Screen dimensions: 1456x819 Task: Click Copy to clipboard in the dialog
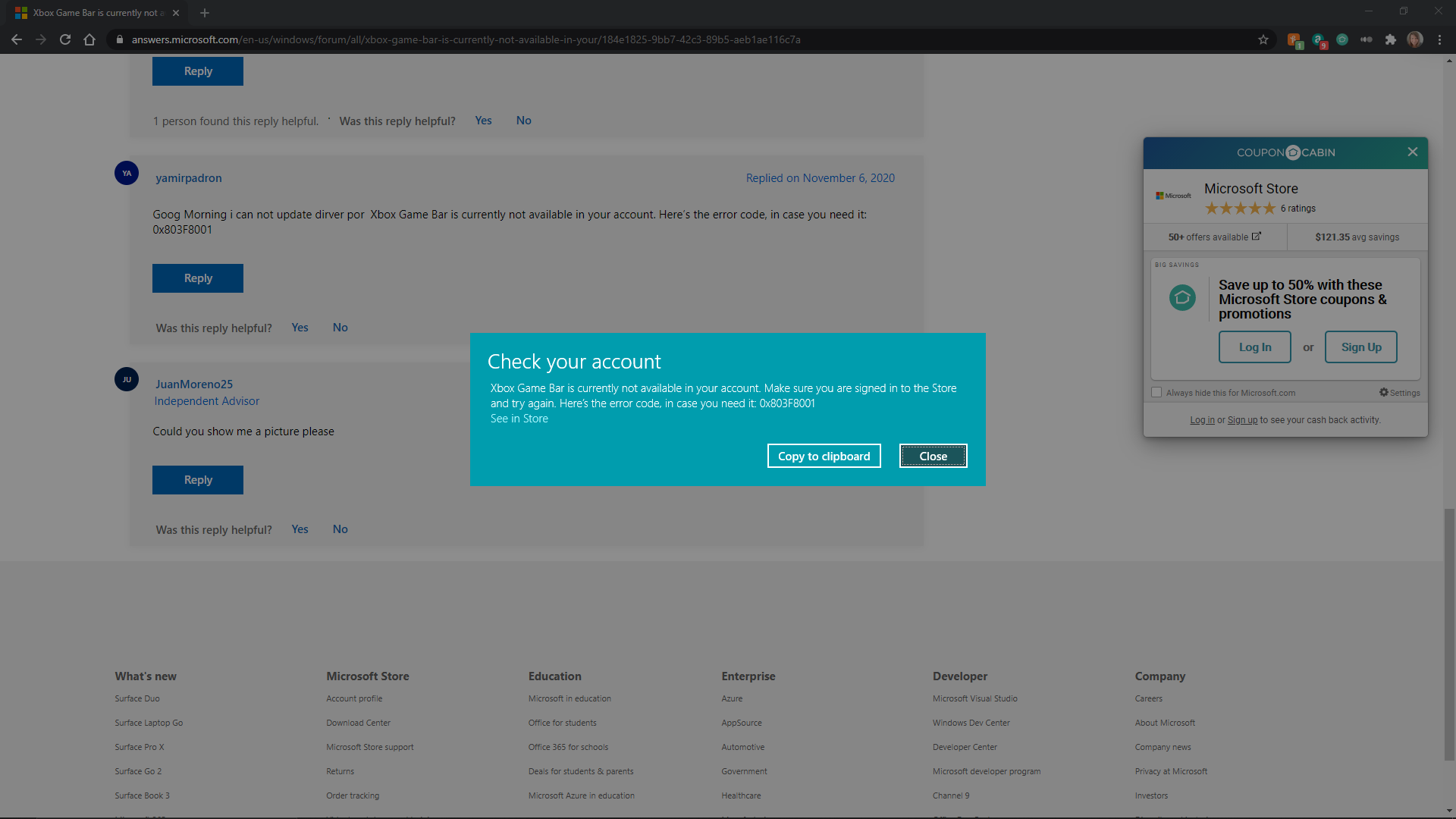[x=824, y=456]
